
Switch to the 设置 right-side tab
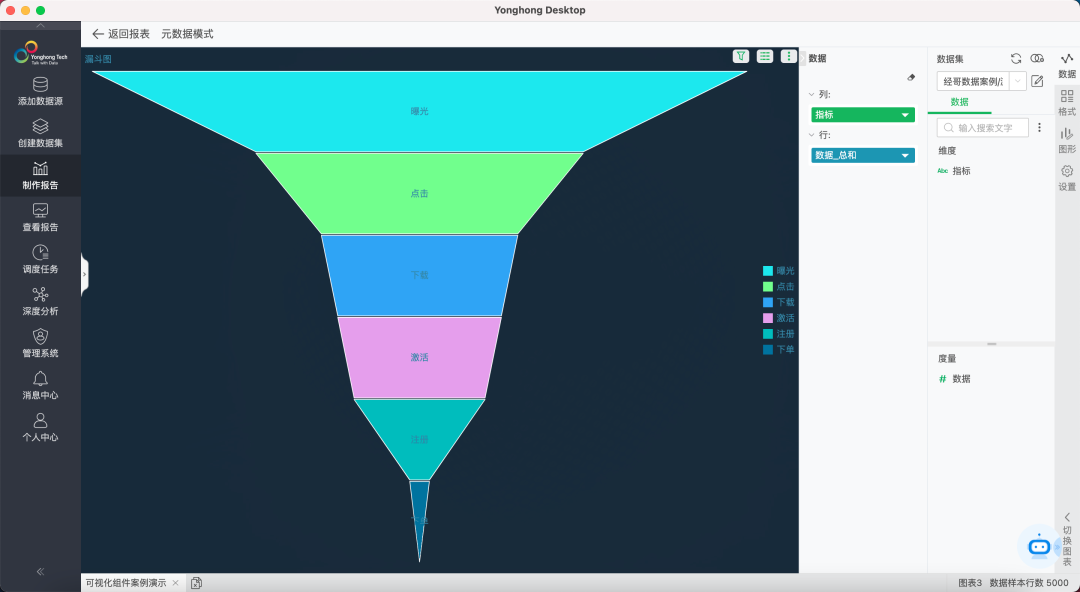coord(1067,178)
